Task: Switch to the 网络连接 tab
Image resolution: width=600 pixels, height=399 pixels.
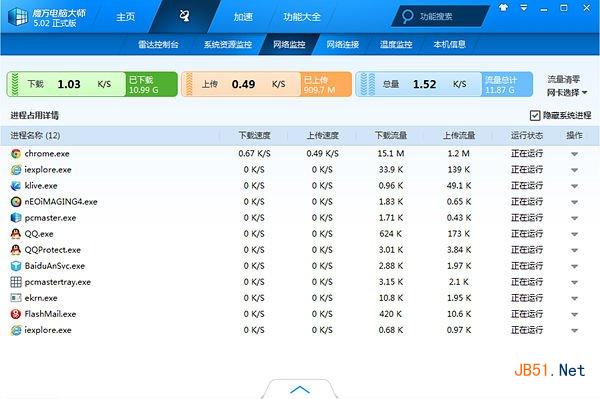Action: pyautogui.click(x=342, y=44)
